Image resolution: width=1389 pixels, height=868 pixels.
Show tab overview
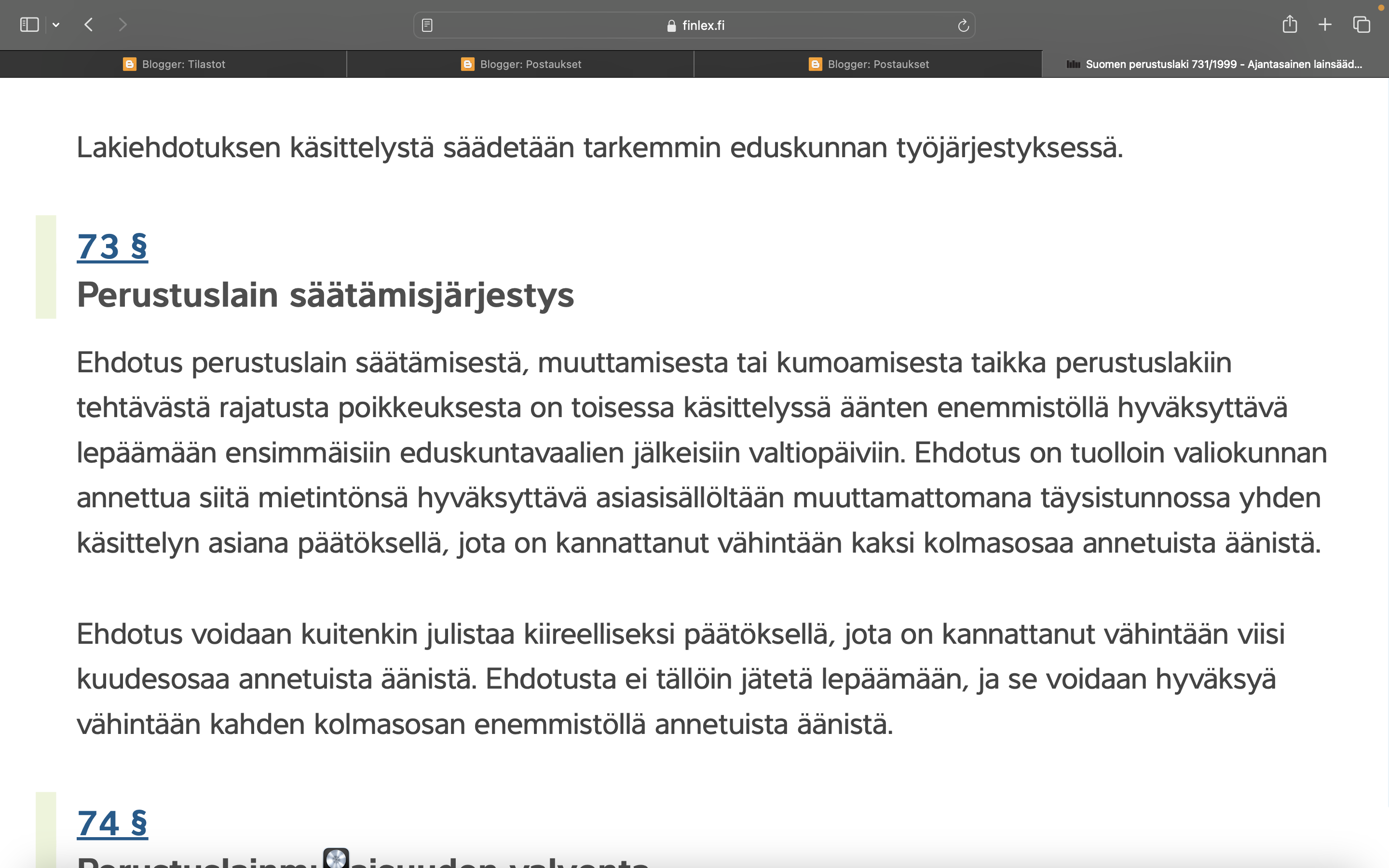pyautogui.click(x=1362, y=25)
